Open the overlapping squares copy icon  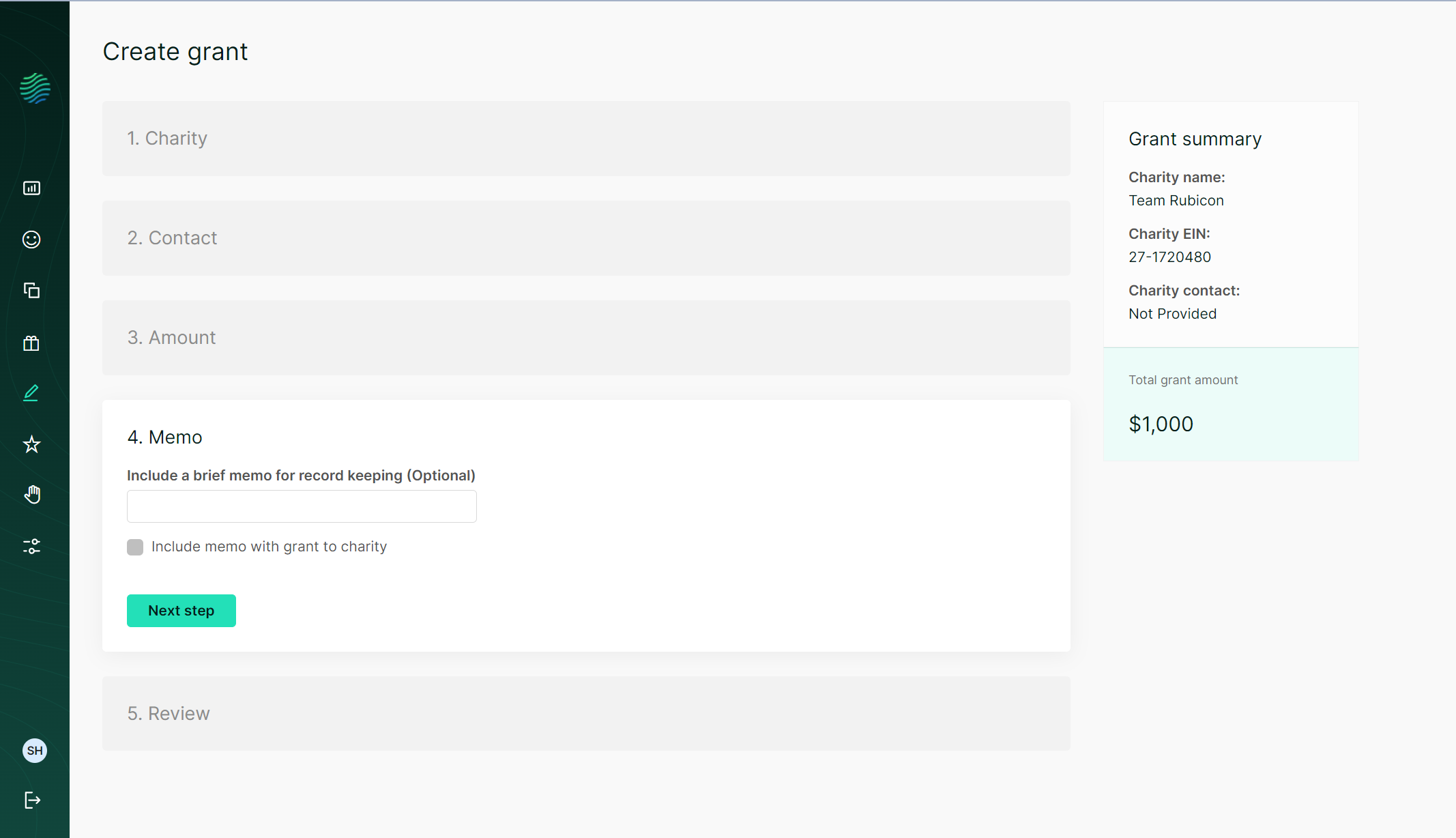click(32, 291)
